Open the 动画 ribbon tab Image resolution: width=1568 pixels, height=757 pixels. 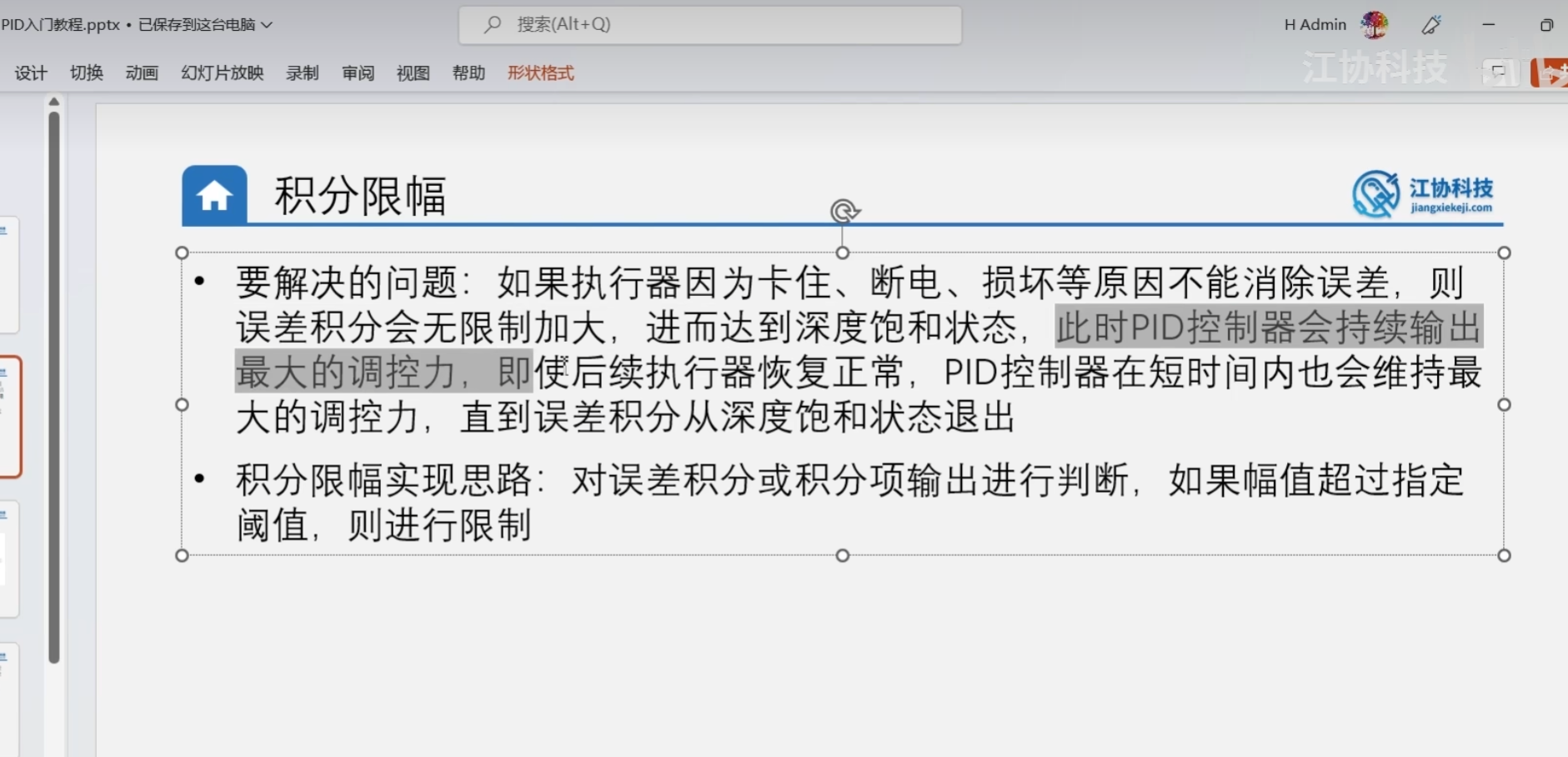click(x=142, y=73)
